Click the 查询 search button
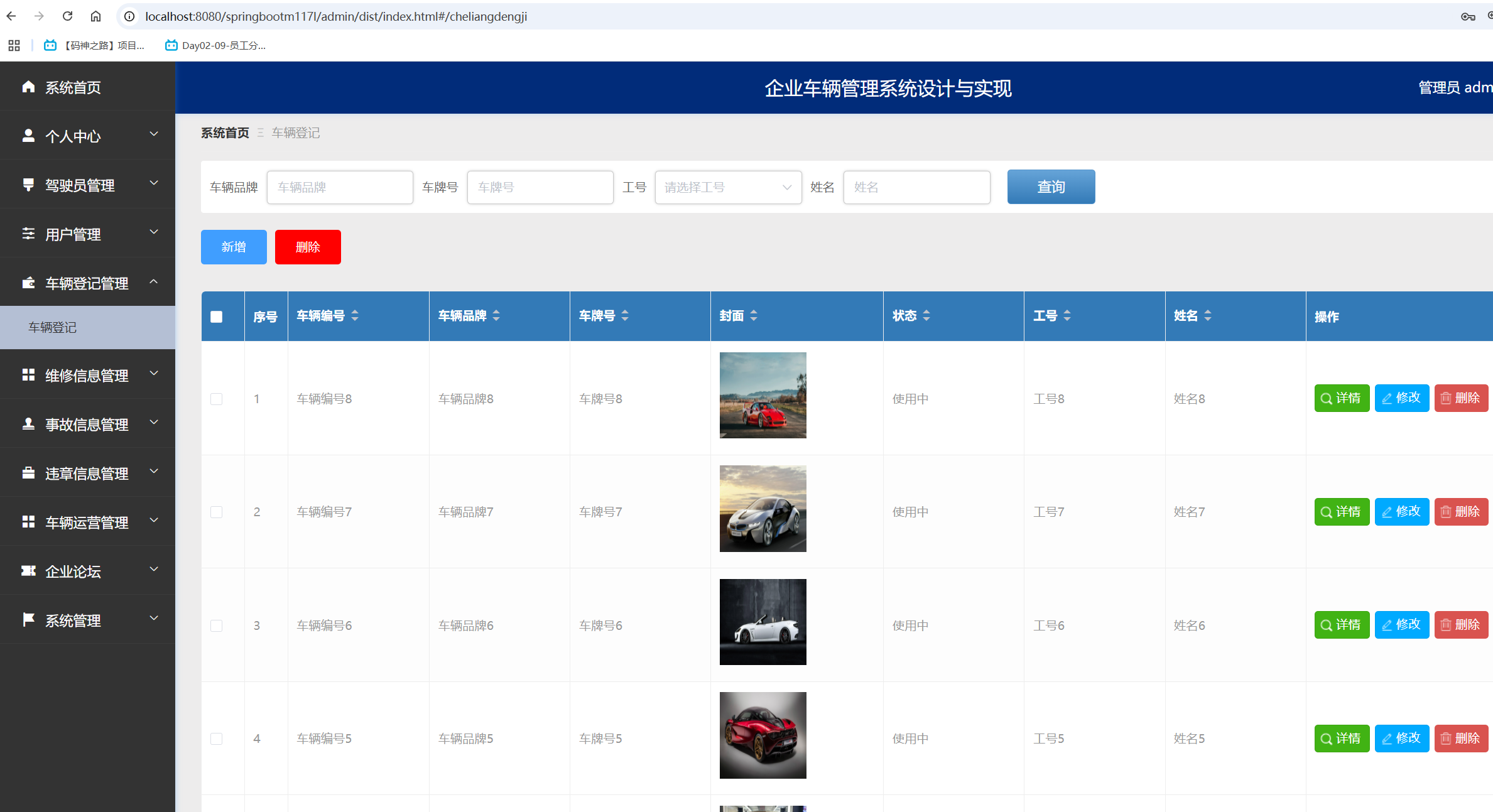 point(1051,187)
